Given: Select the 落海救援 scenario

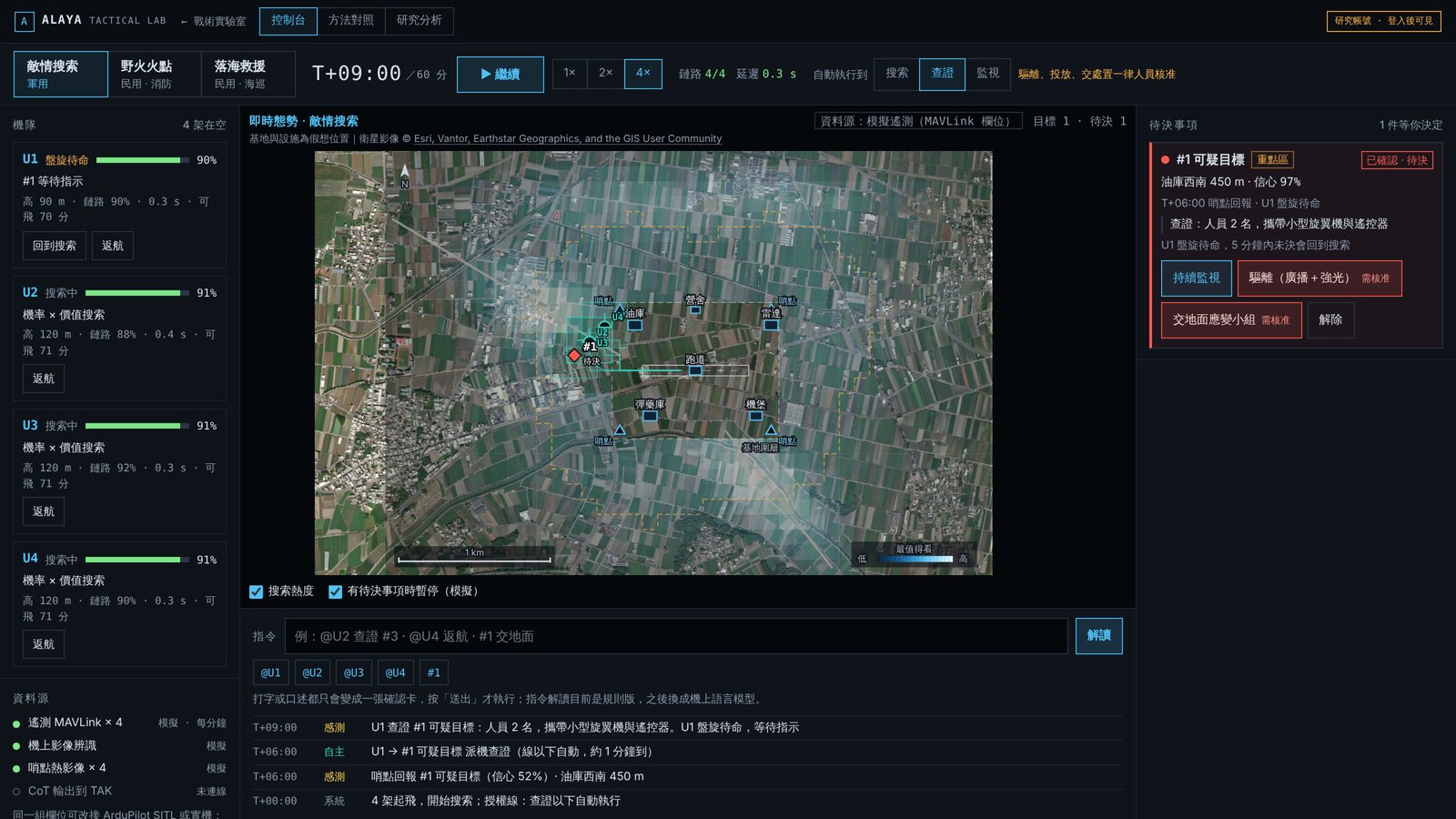Looking at the screenshot, I should pos(248,74).
